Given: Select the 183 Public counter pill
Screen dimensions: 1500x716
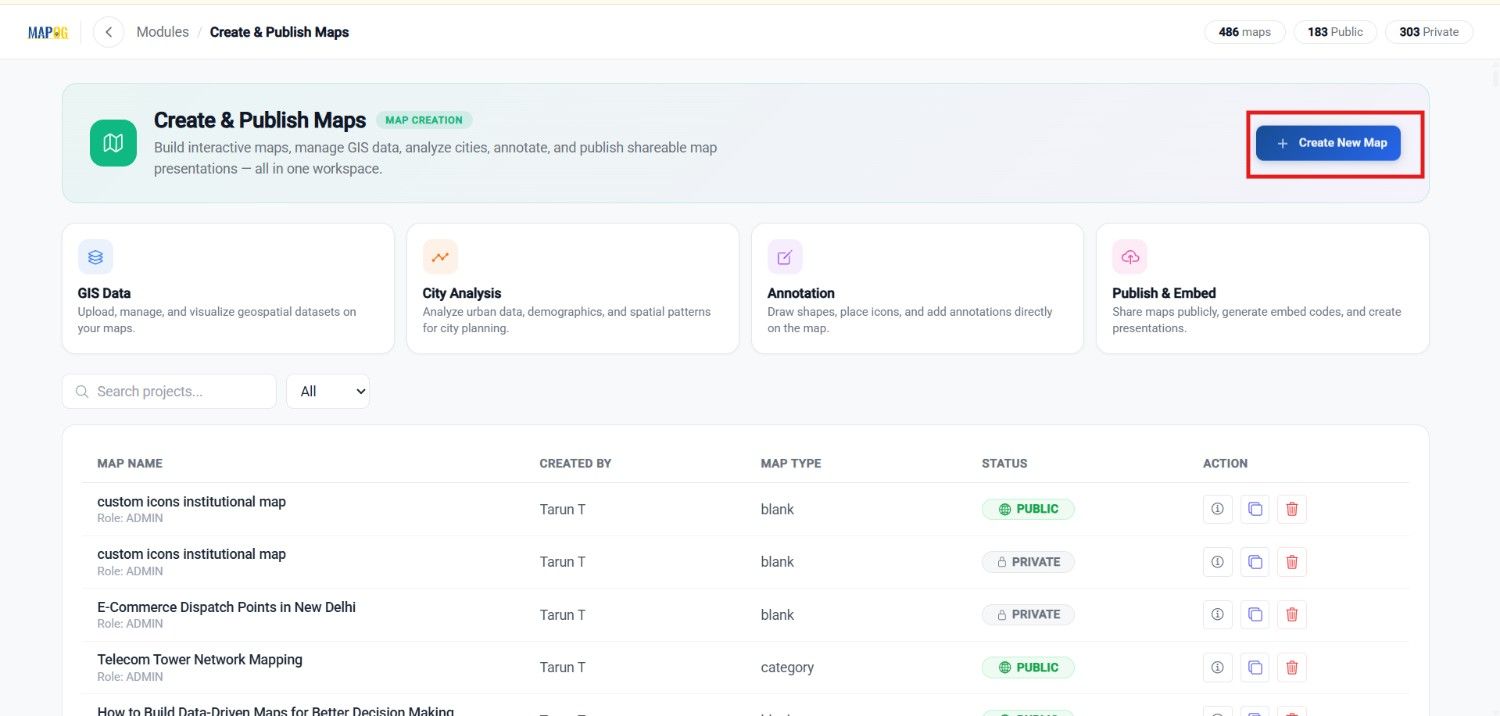Looking at the screenshot, I should tap(1335, 32).
